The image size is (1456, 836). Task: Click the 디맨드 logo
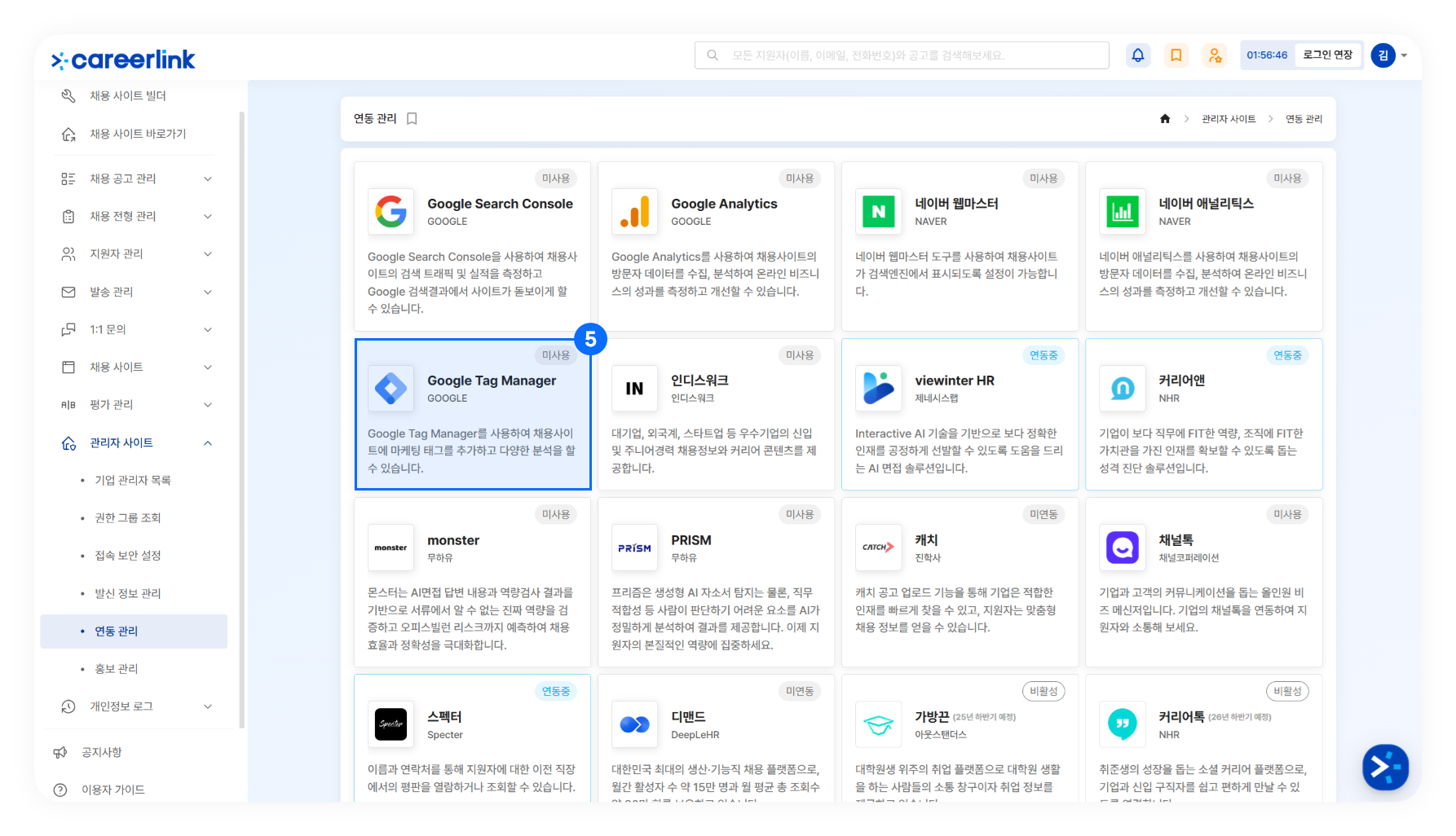pyautogui.click(x=635, y=724)
